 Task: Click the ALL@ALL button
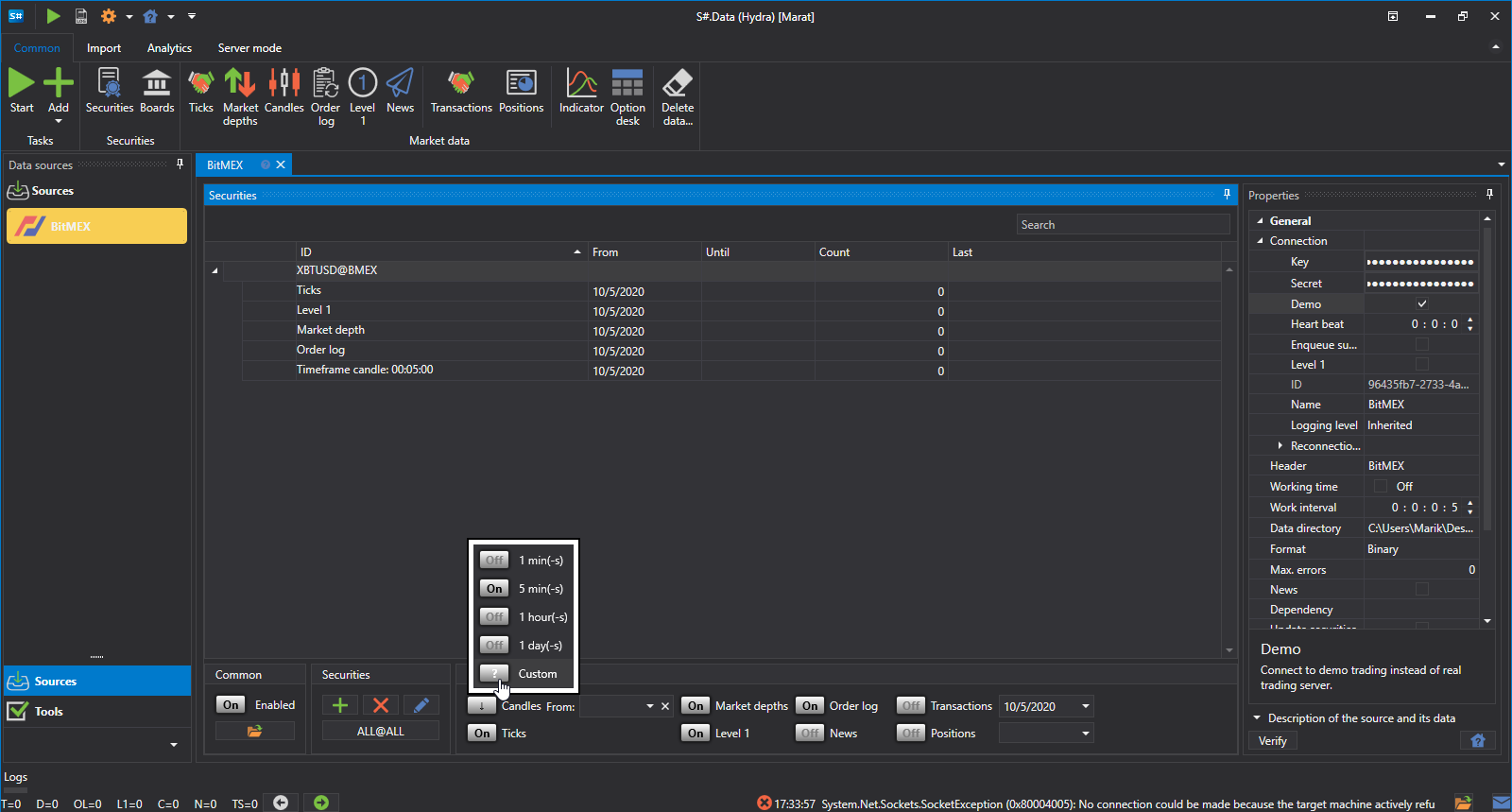(381, 732)
